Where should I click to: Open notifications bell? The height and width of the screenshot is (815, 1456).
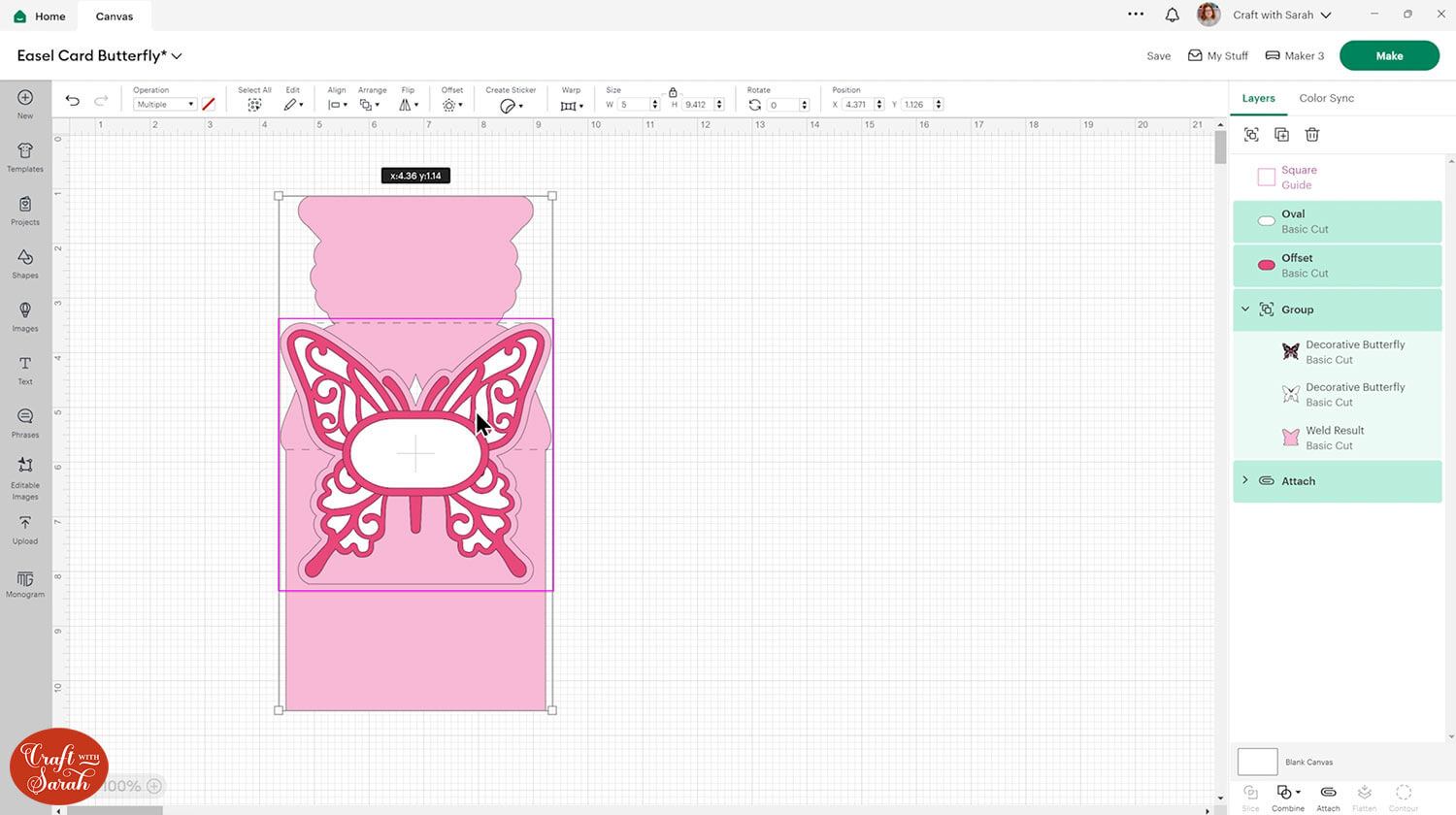tap(1172, 15)
